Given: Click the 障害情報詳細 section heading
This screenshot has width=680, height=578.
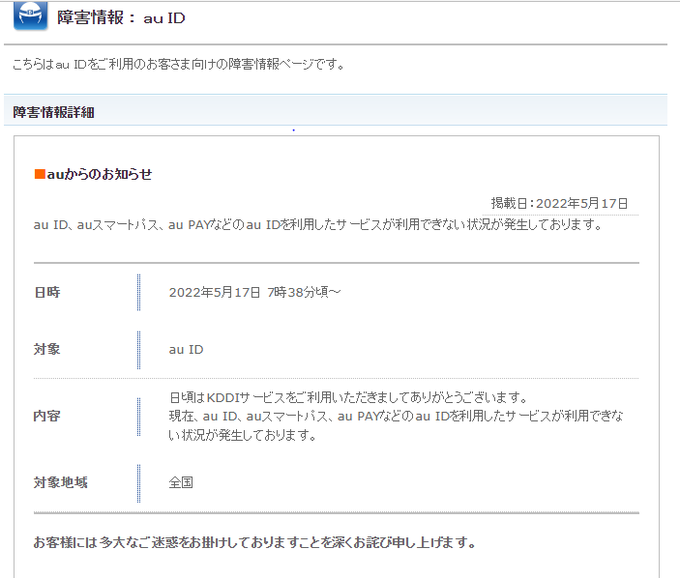Looking at the screenshot, I should 54,112.
